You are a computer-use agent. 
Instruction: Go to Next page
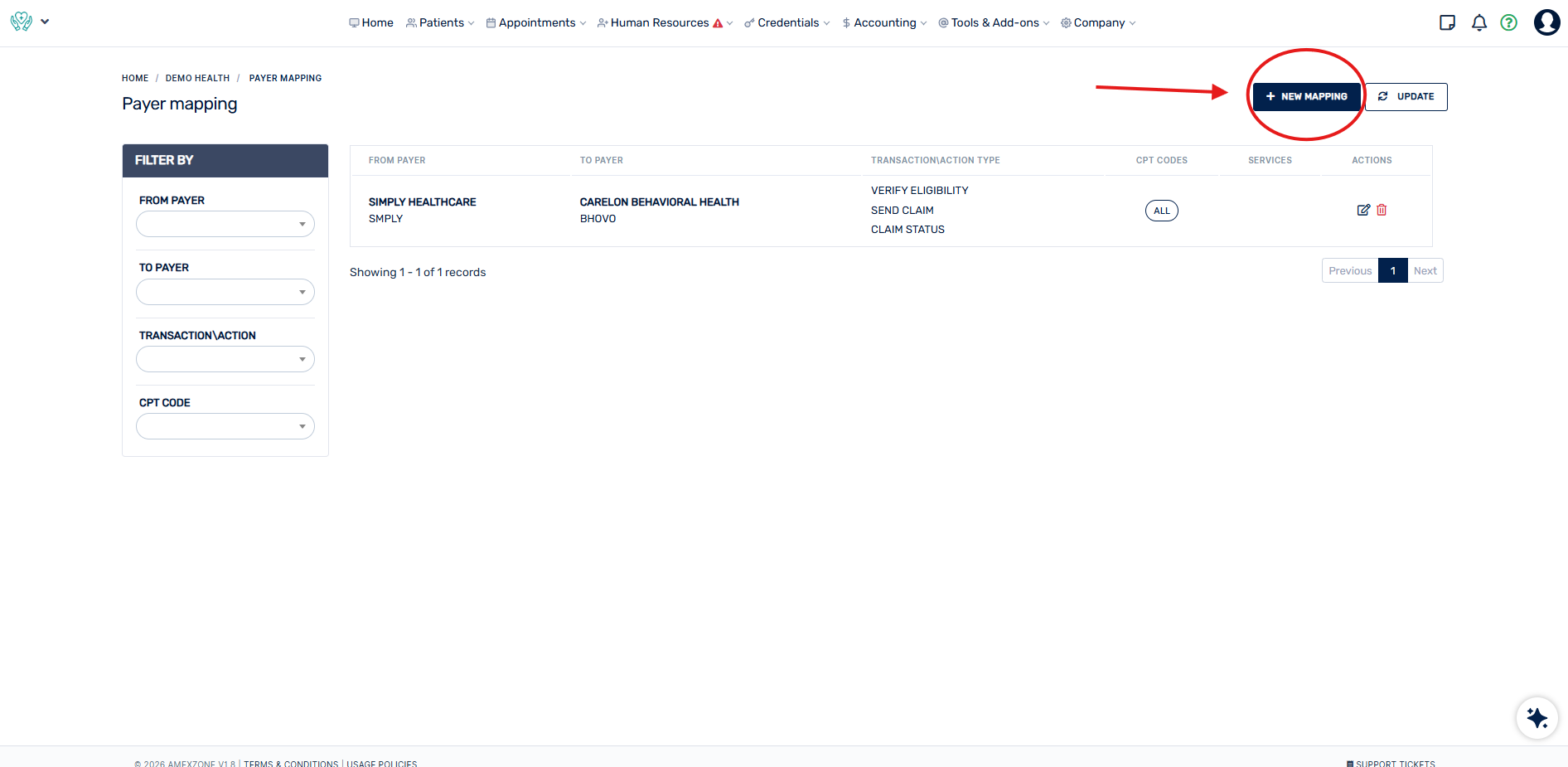tap(1425, 271)
